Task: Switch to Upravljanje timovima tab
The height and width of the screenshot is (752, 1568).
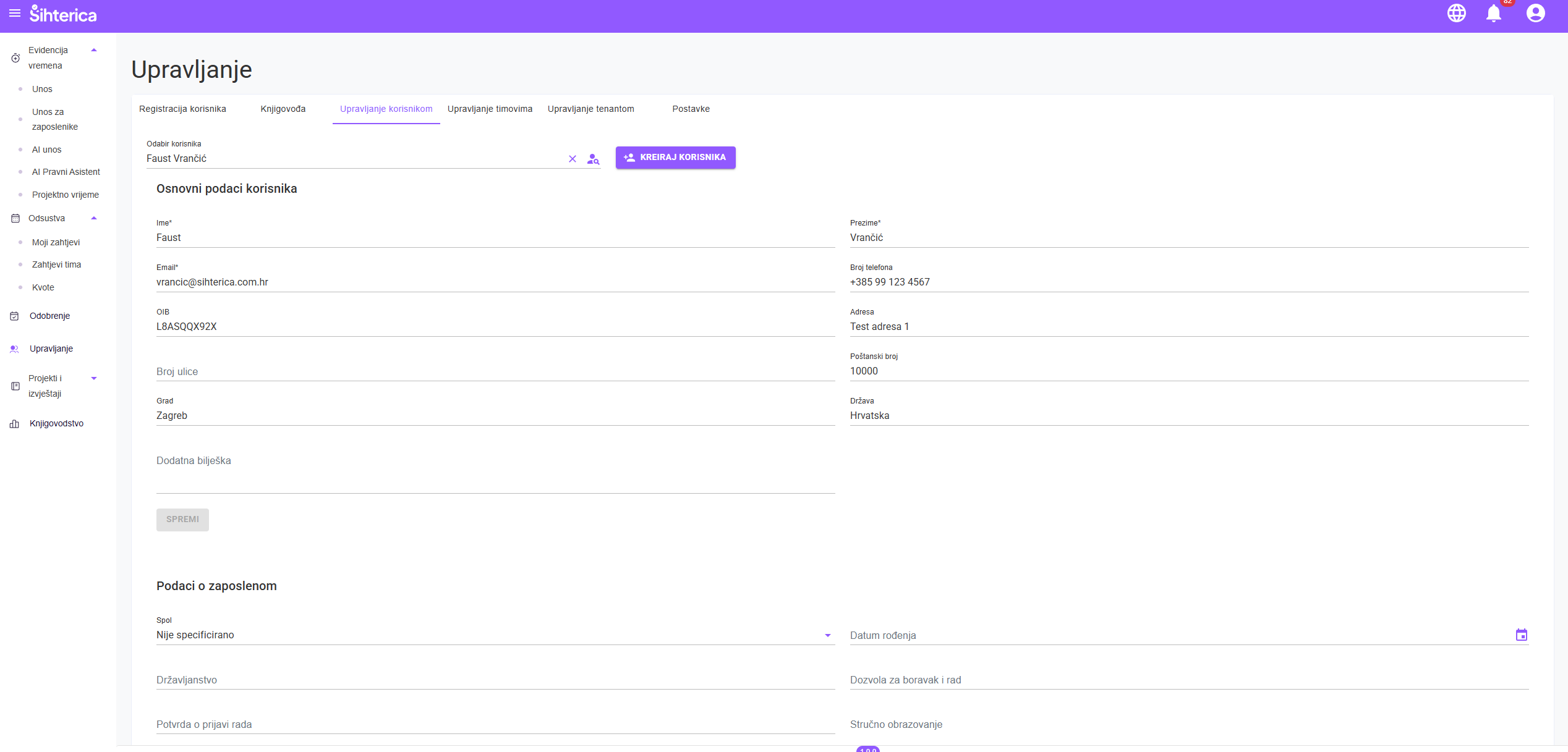Action: point(490,109)
